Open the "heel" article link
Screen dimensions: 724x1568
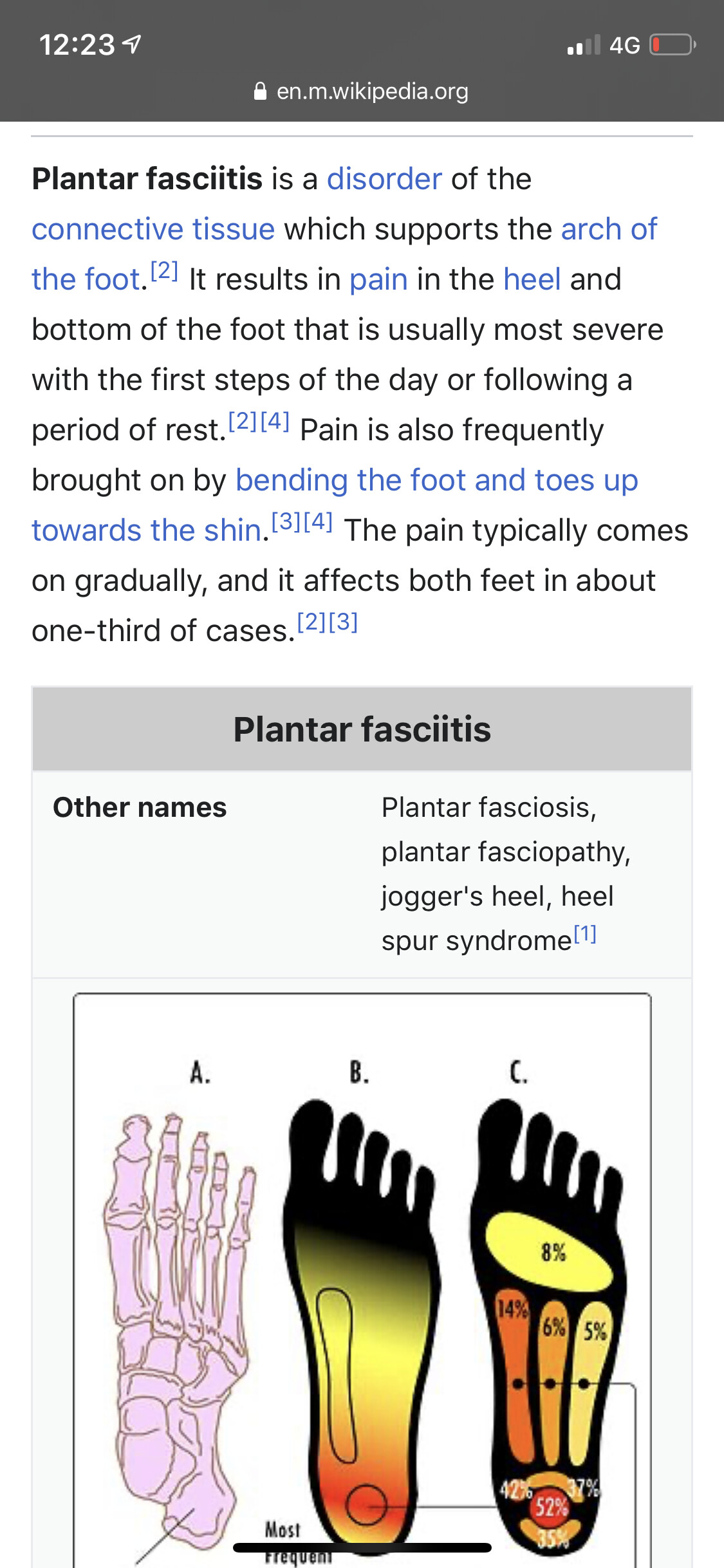pos(532,279)
